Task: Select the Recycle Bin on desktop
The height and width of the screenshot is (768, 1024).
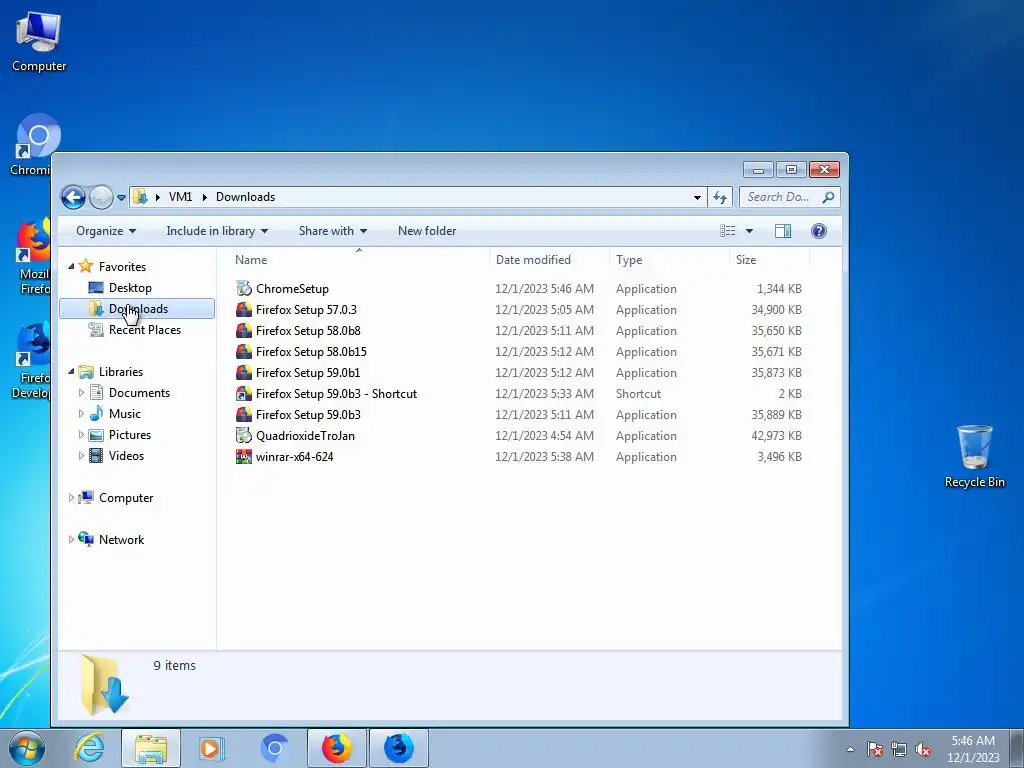Action: (974, 456)
